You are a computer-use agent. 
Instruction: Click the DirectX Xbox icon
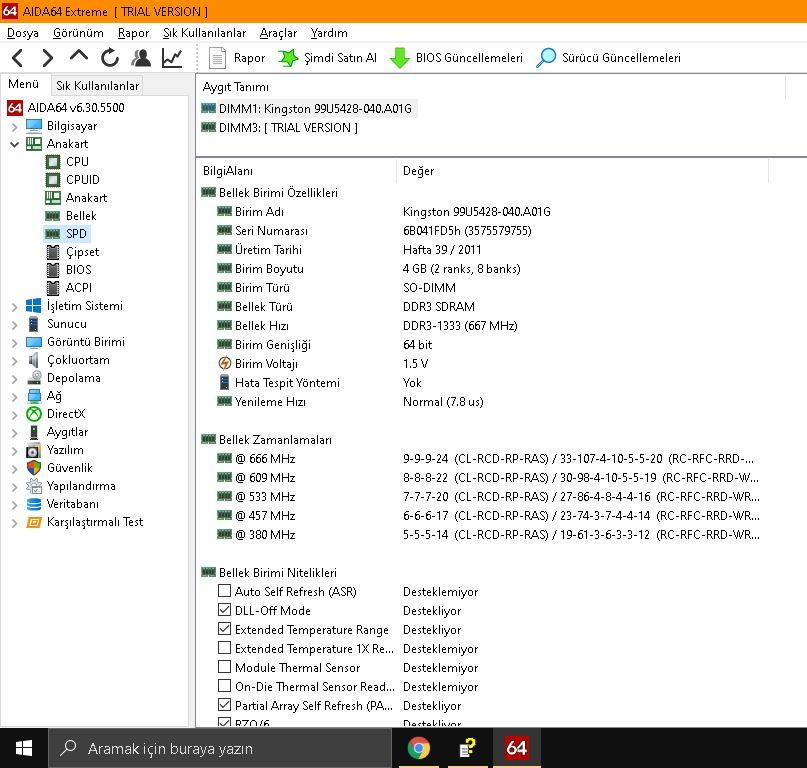point(34,414)
